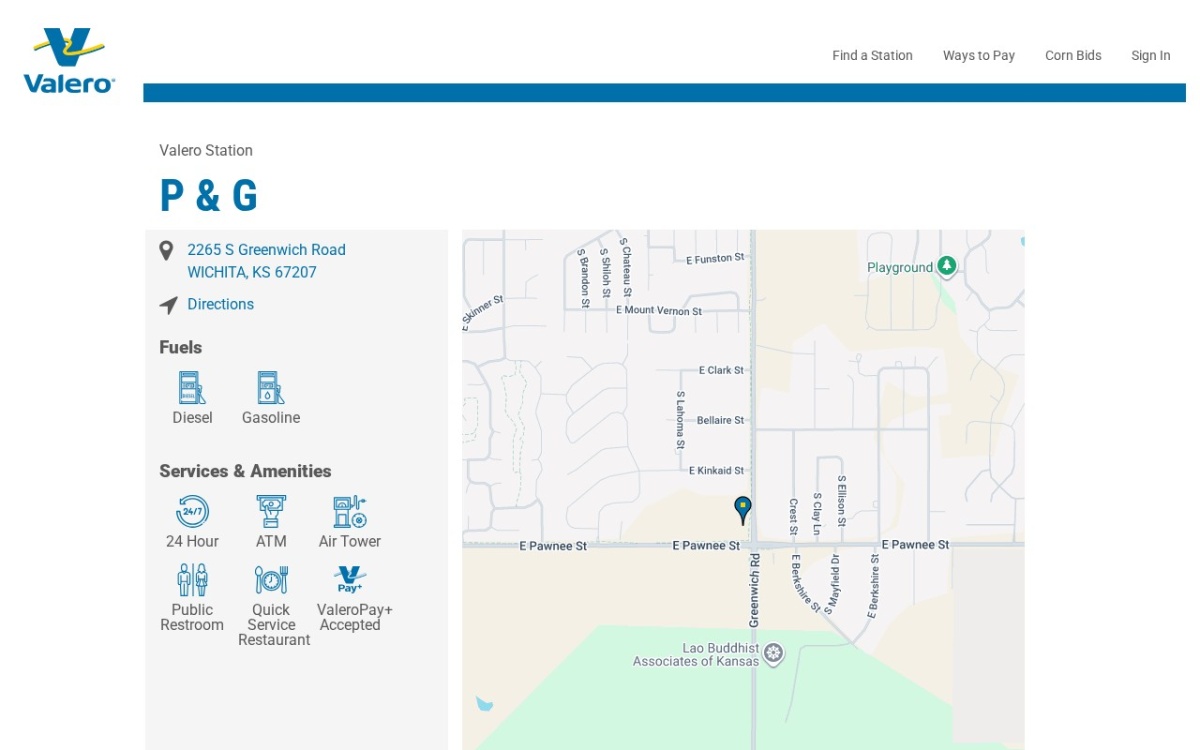Viewport: 1200px width, 750px height.
Task: Click the address location pin icon
Action: (166, 251)
